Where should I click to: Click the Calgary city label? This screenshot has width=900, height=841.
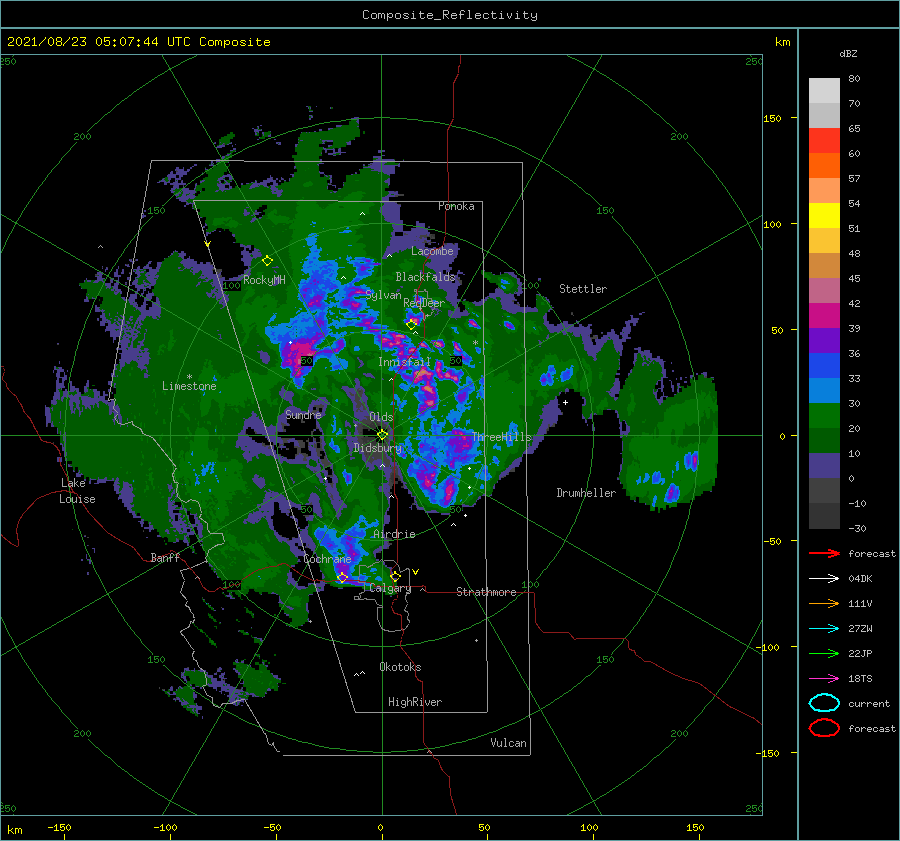(390, 588)
